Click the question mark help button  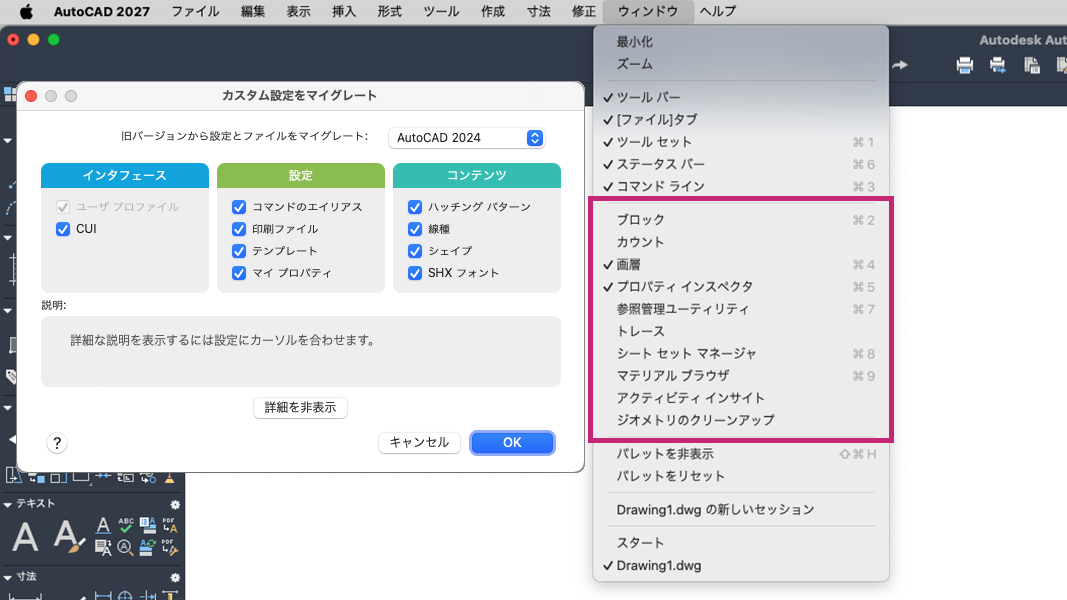(57, 444)
